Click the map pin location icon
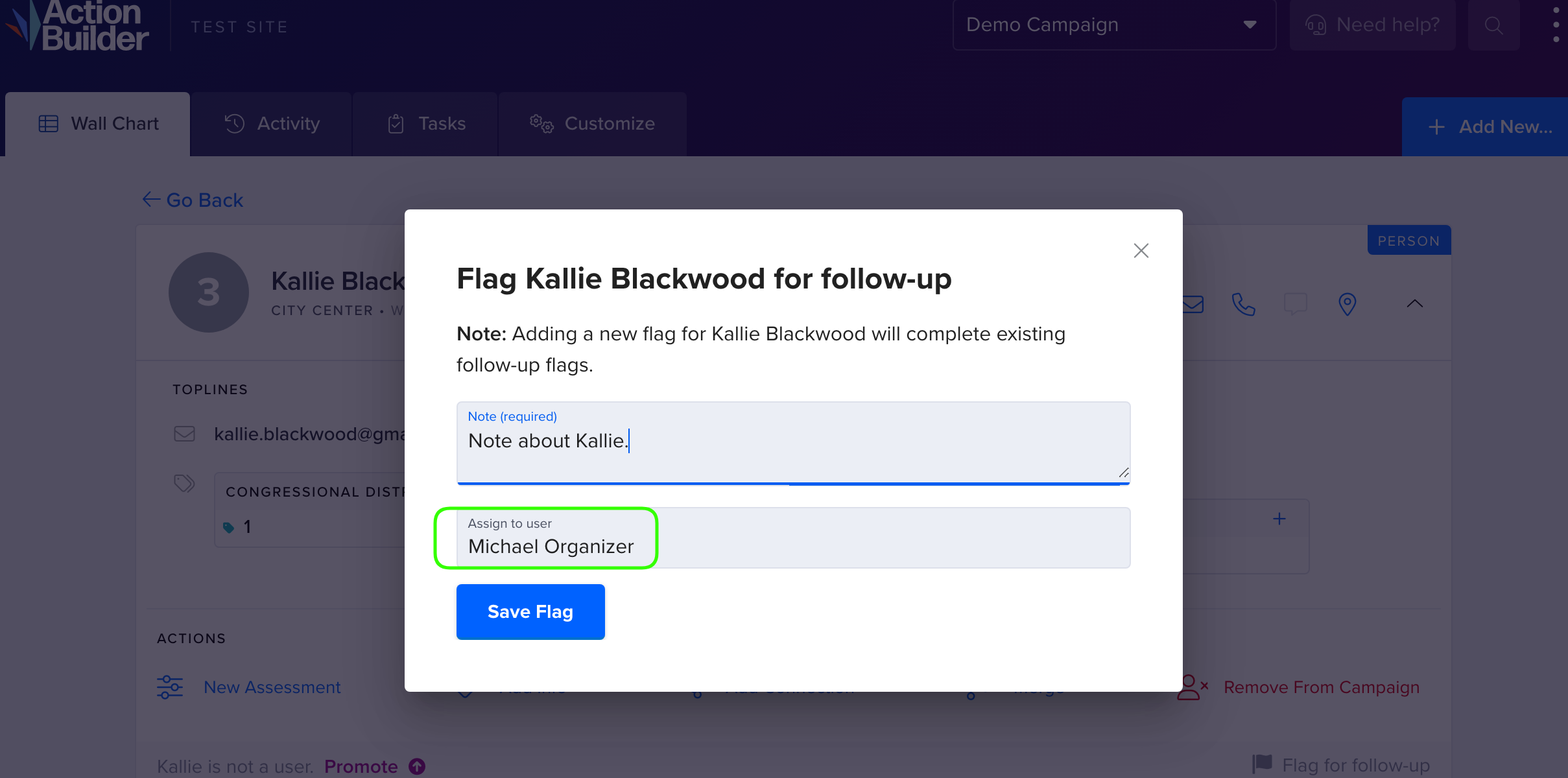The image size is (1568, 778). pos(1348,303)
